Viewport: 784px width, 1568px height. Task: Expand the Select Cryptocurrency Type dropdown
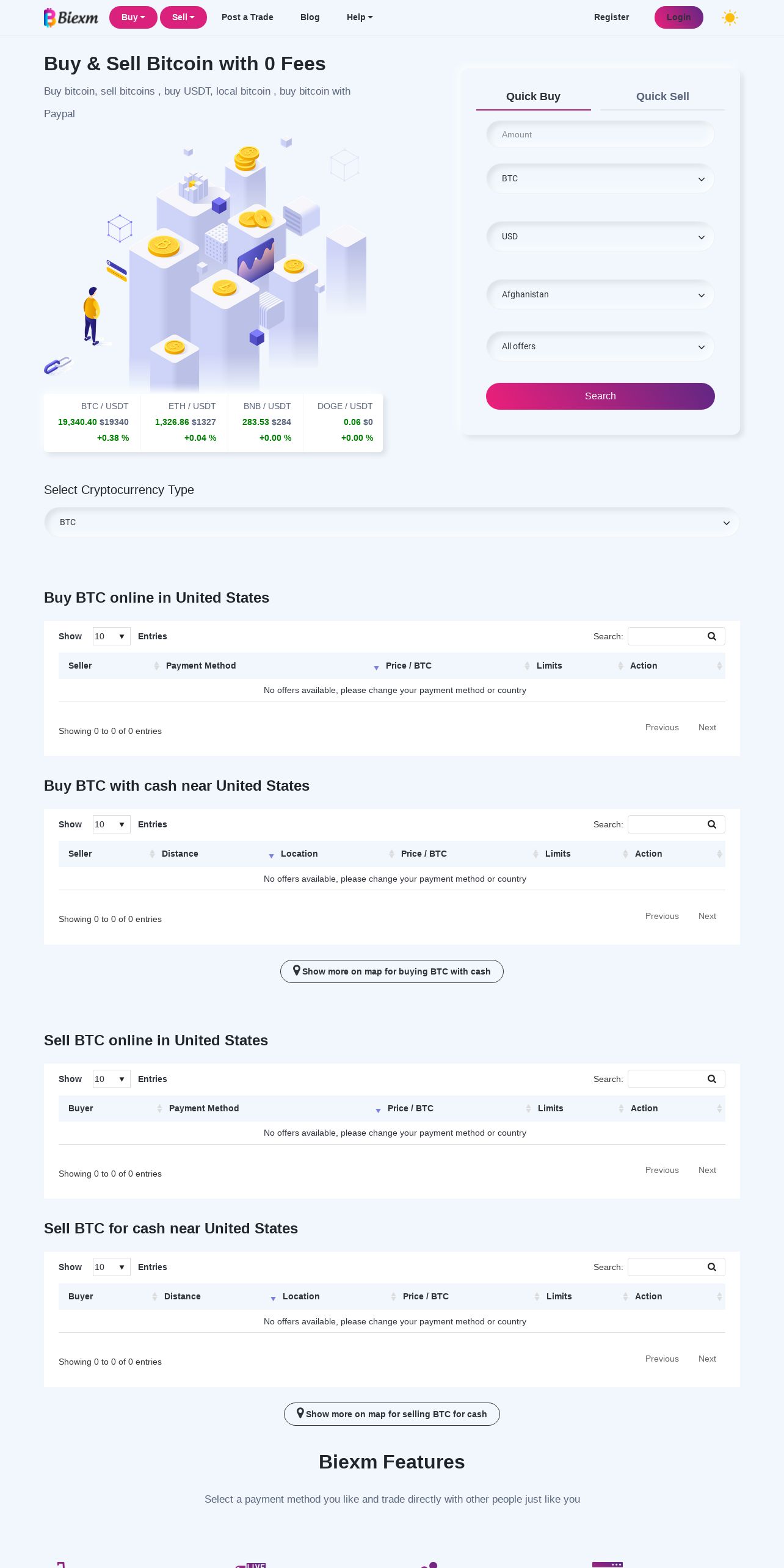point(391,523)
